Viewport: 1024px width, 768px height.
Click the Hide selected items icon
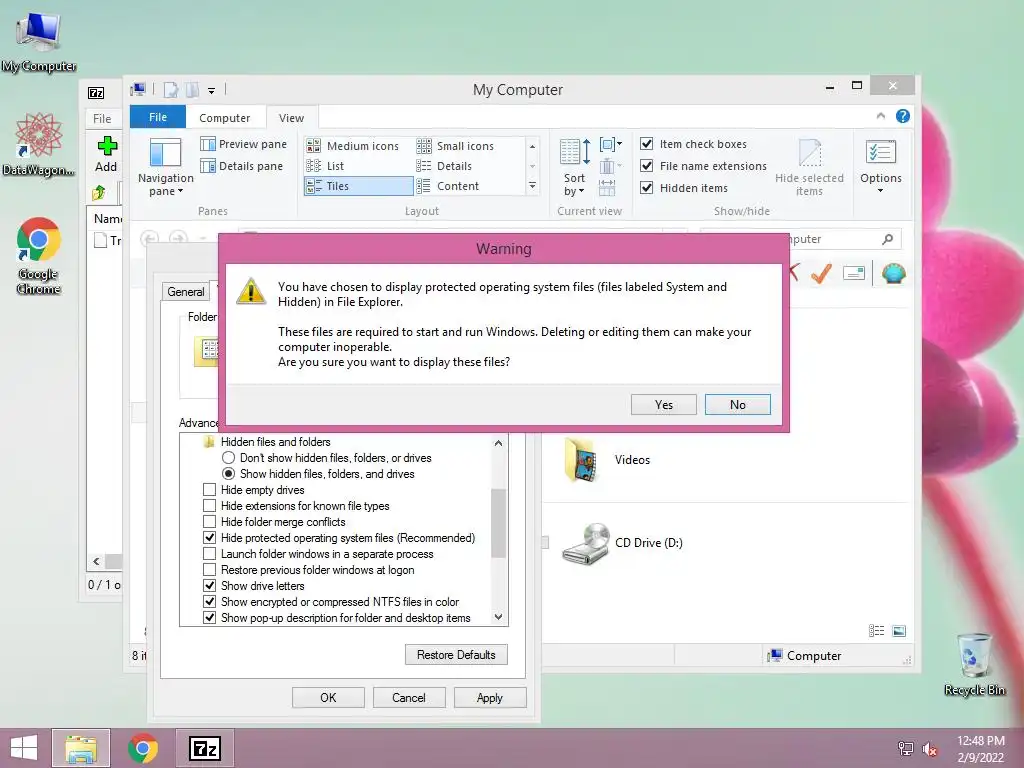[x=809, y=152]
